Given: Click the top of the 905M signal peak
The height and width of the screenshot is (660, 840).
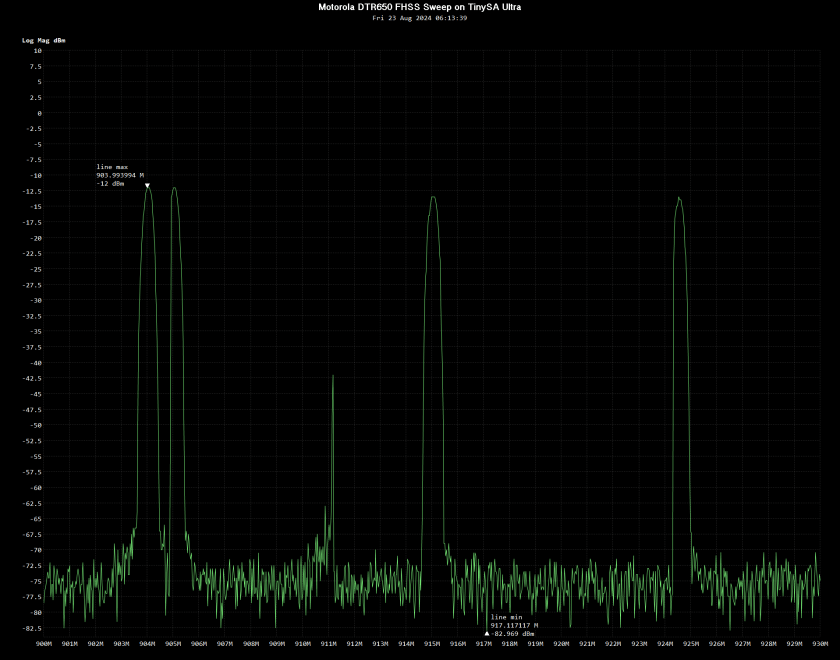Looking at the screenshot, I should point(174,188).
